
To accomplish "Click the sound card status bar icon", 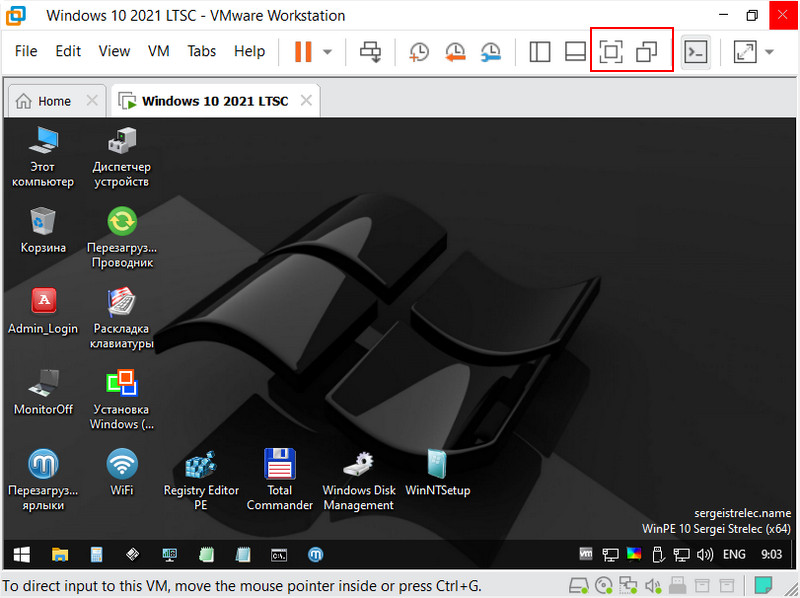I will (x=653, y=586).
